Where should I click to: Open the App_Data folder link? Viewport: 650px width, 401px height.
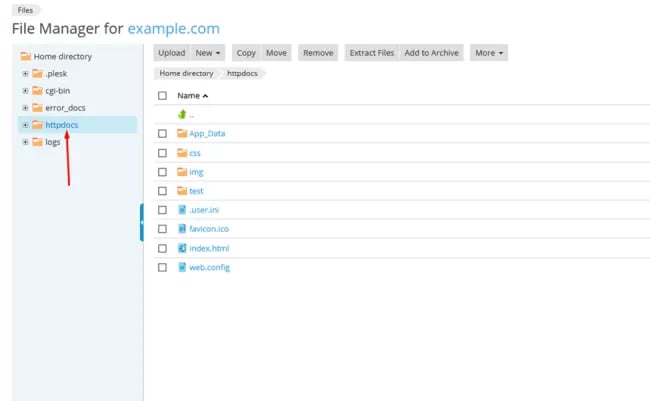point(207,134)
